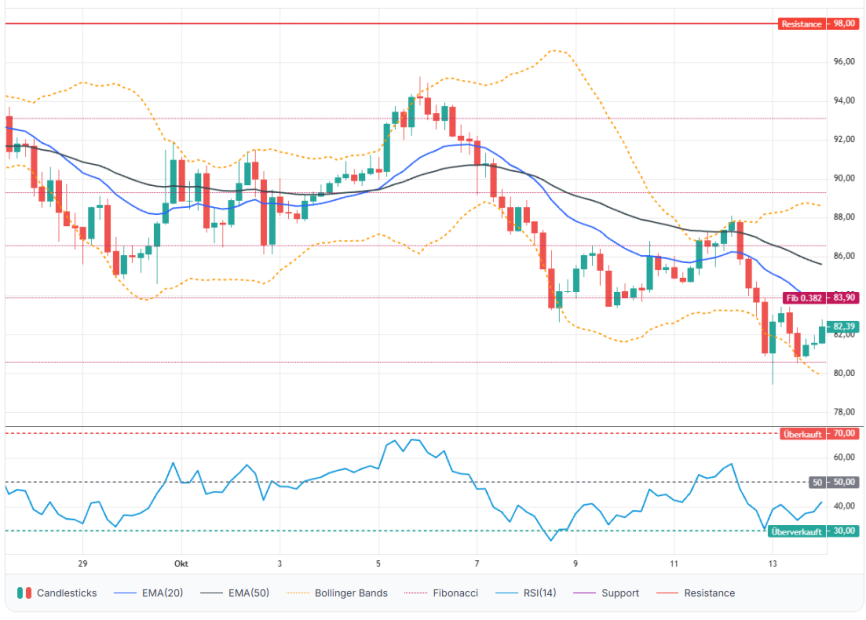Click the 94,00 price axis label
The width and height of the screenshot is (866, 620).
click(844, 100)
